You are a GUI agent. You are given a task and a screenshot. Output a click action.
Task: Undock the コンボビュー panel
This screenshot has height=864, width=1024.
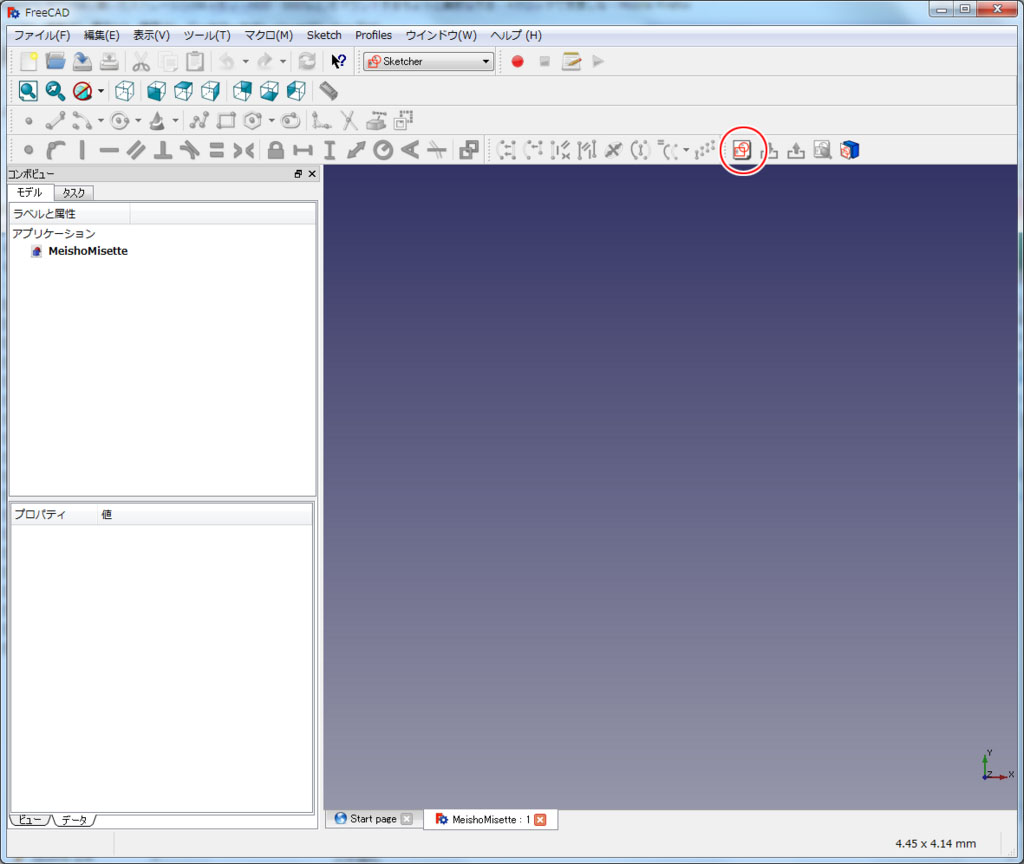[298, 174]
